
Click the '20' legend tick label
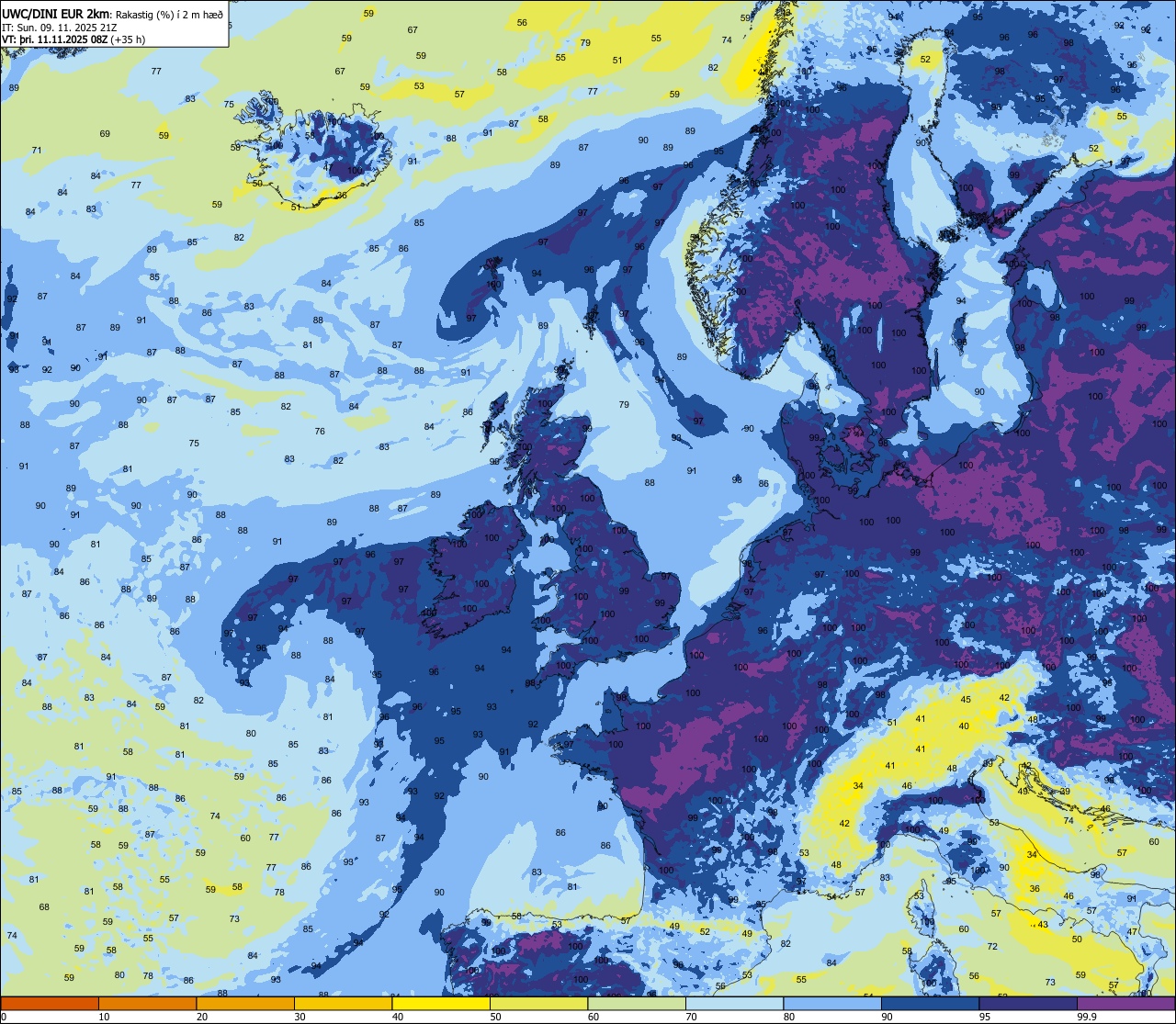point(202,1017)
